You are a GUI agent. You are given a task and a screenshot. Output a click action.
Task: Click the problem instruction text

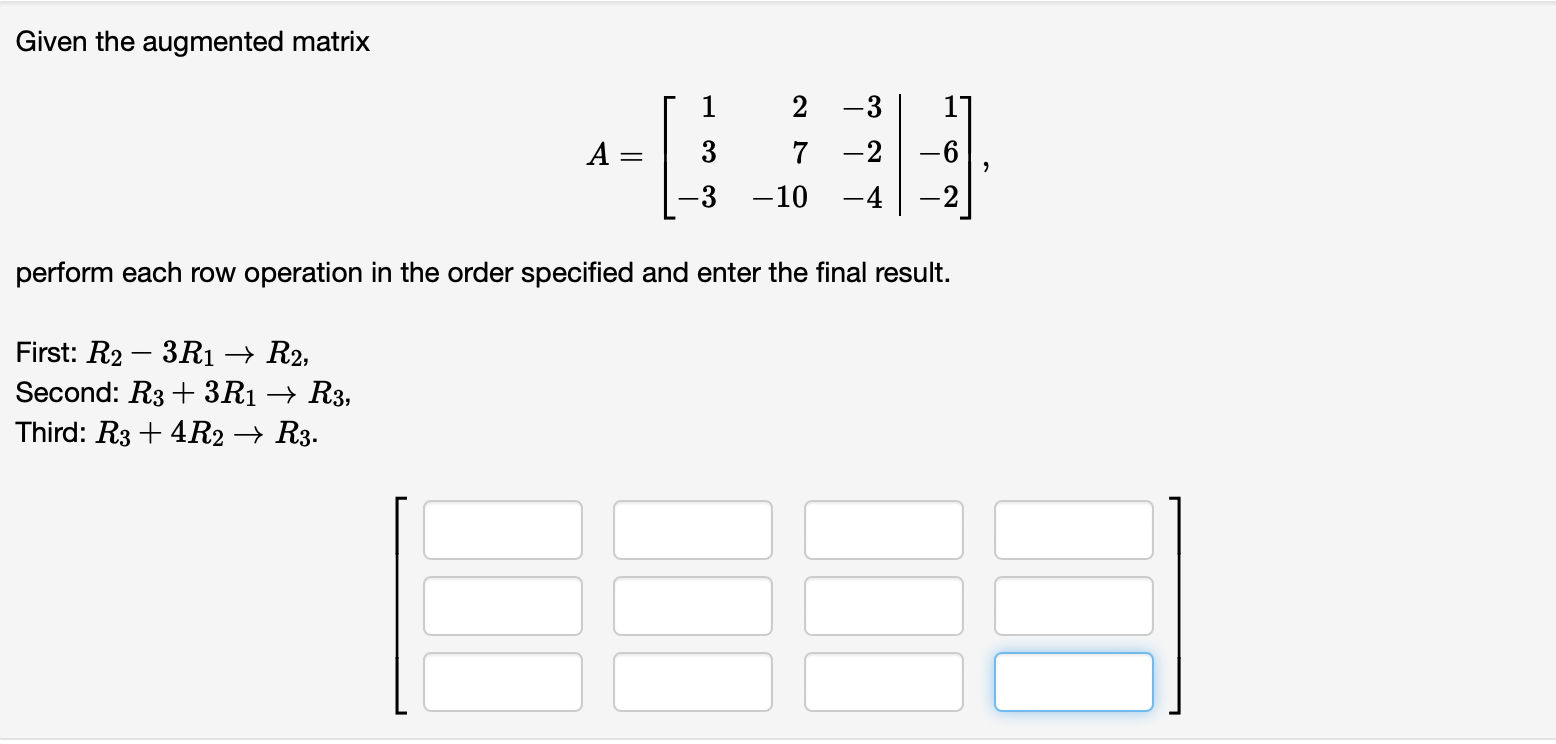tap(483, 272)
